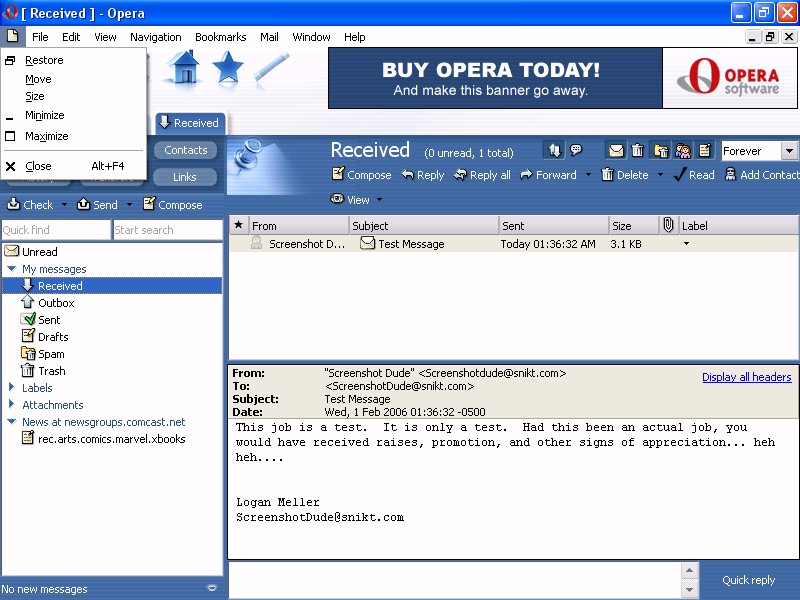Screen dimensions: 800x600
Task: Click the envelope icon beside Test Message
Action: [367, 243]
